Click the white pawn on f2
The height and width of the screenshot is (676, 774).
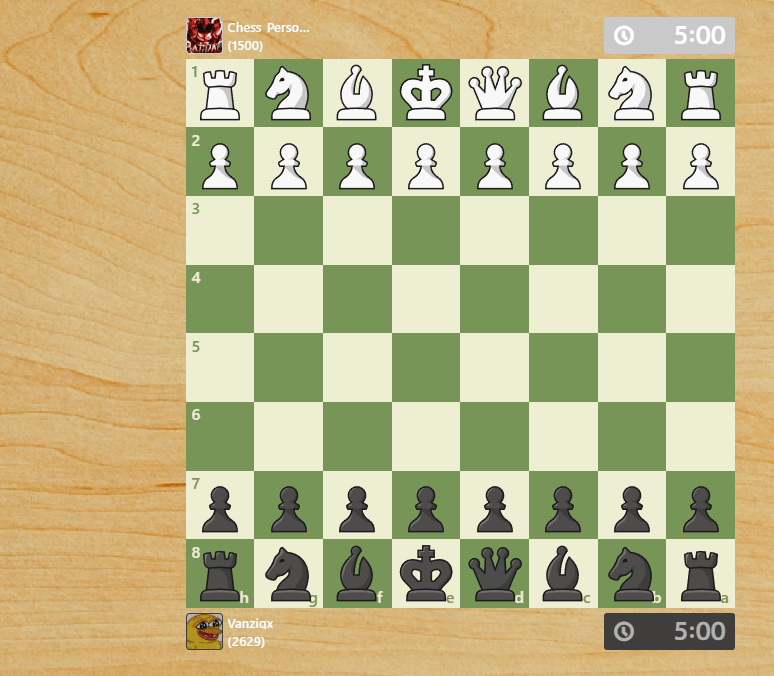point(357,166)
